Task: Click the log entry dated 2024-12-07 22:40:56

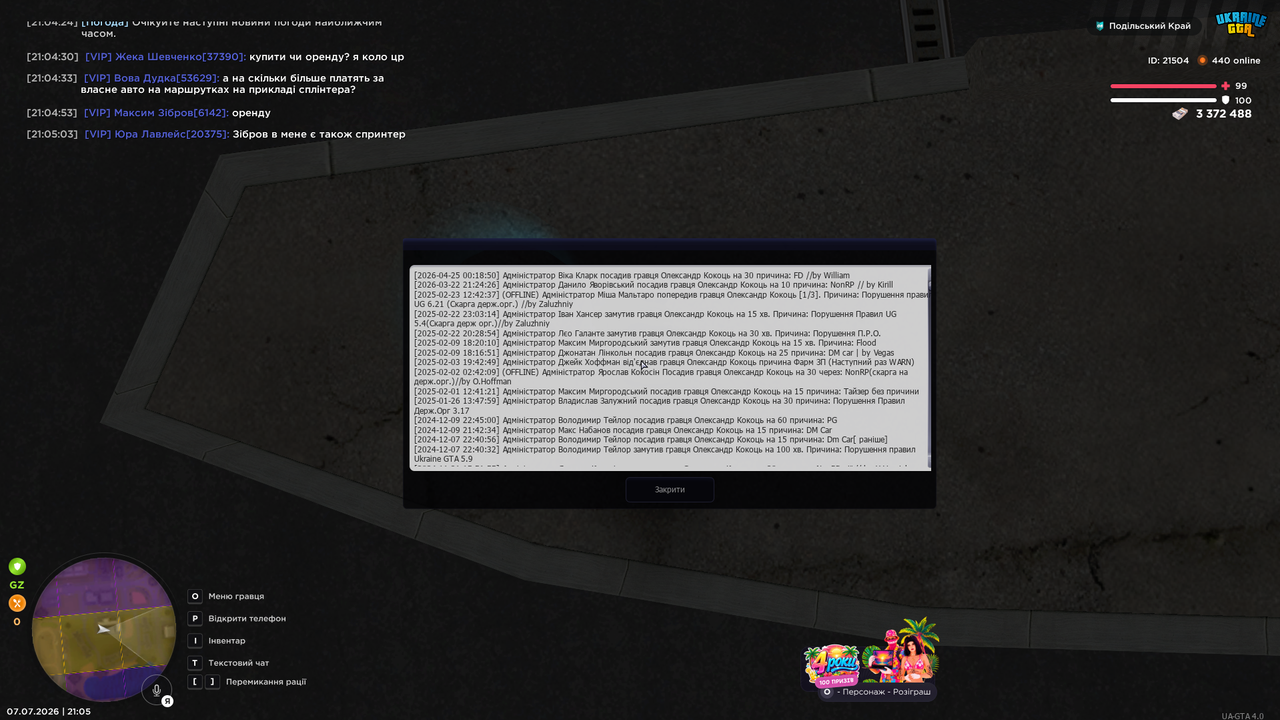Action: tap(651, 440)
